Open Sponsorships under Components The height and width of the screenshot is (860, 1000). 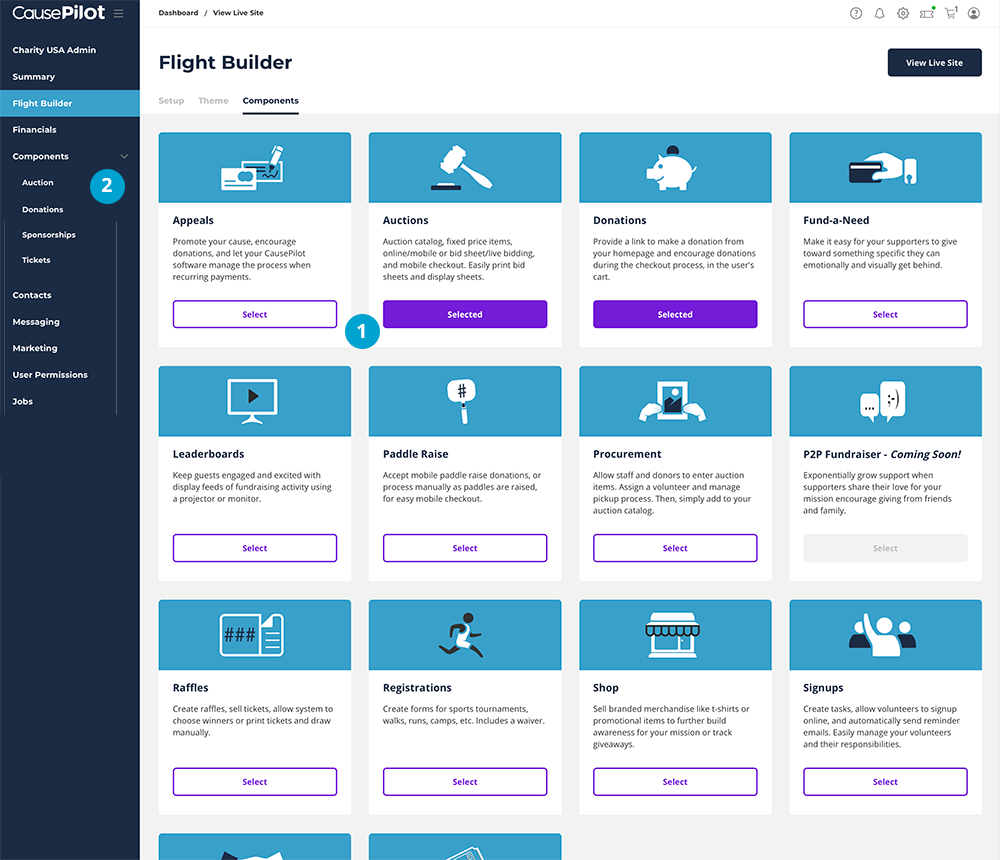(x=48, y=235)
